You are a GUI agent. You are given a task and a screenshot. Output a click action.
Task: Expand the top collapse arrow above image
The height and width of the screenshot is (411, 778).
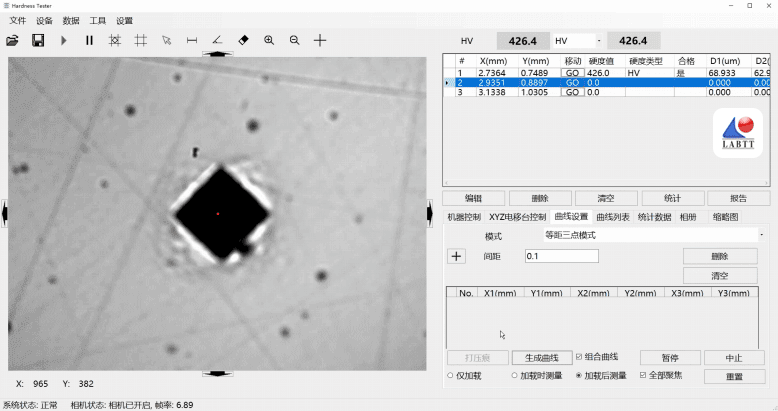pos(217,54)
